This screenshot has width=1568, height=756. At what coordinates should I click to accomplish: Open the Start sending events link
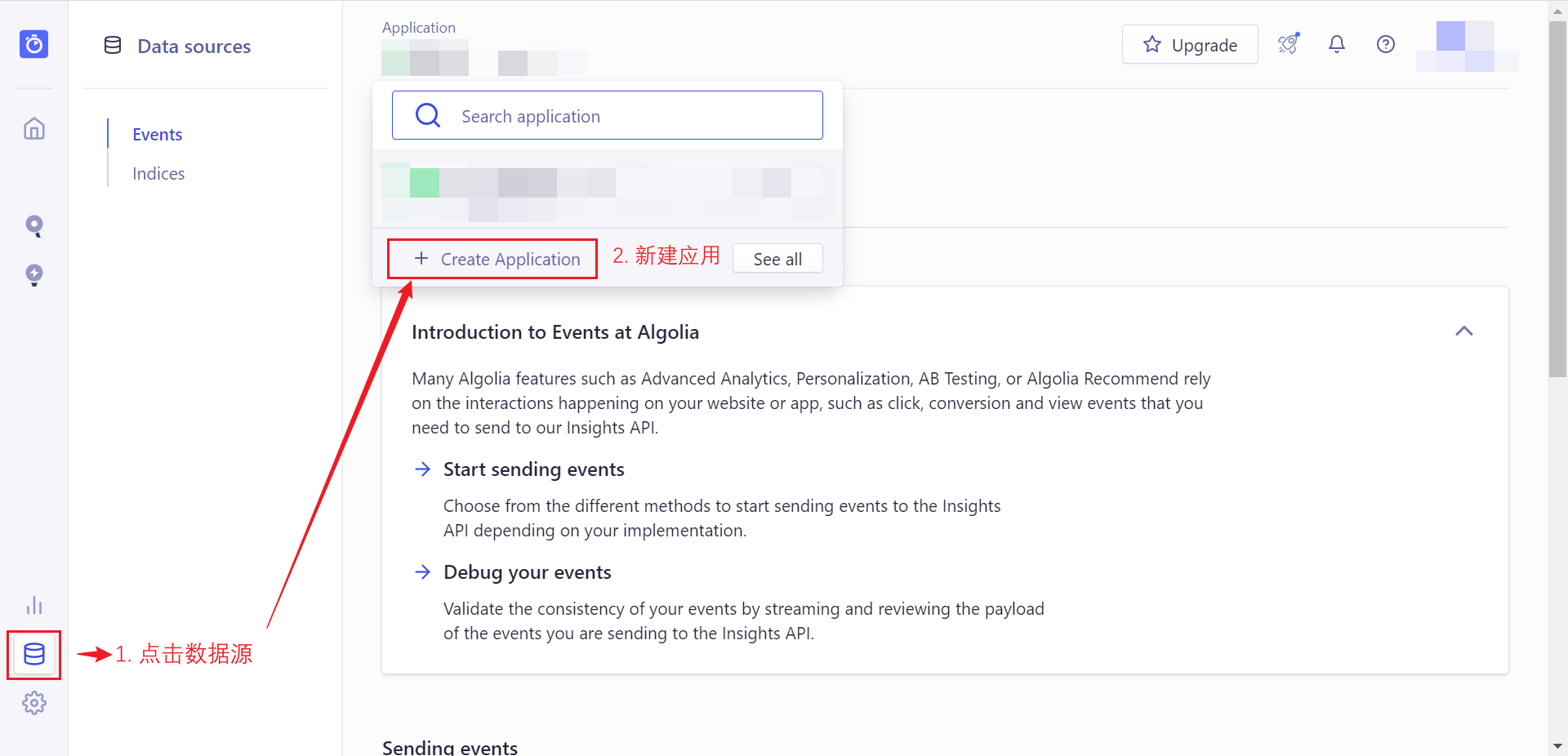click(533, 469)
